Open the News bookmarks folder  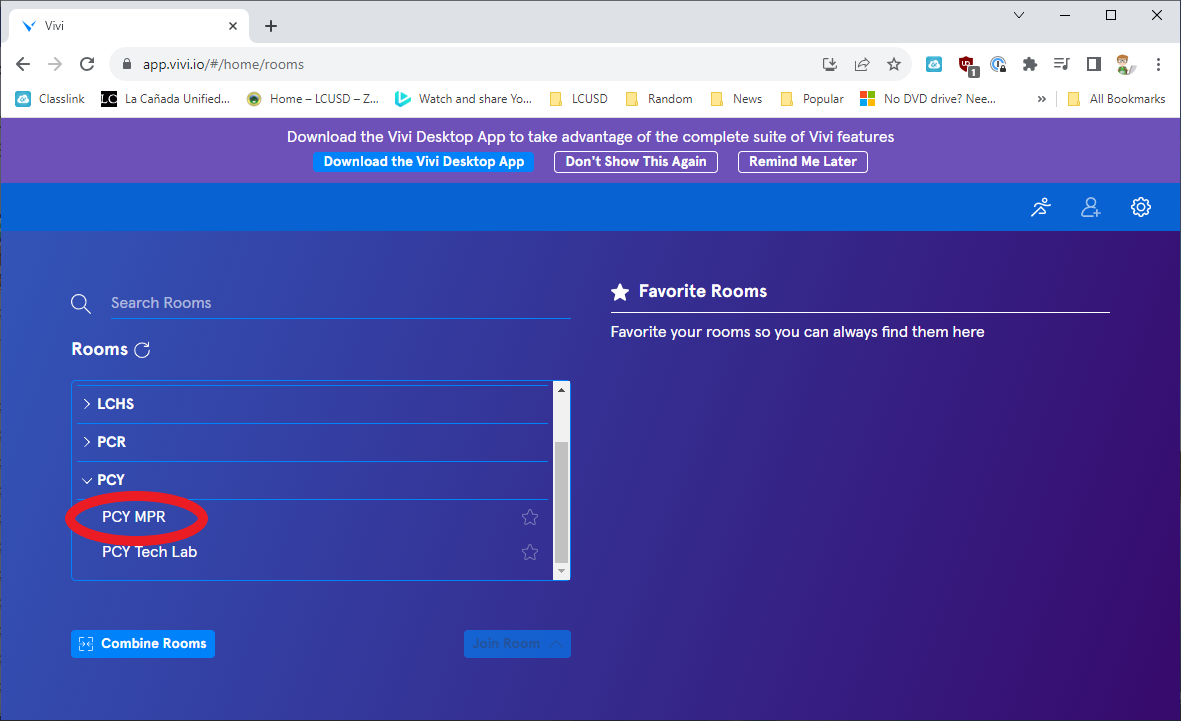point(737,99)
